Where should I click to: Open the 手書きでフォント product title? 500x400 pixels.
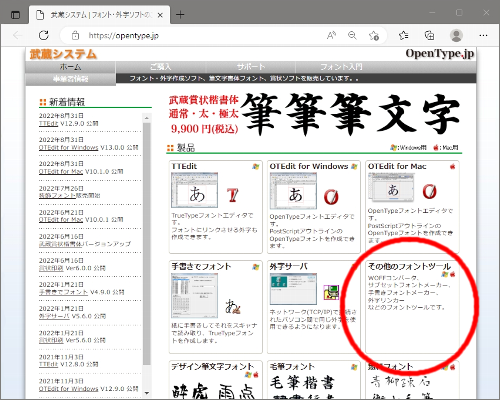201,266
